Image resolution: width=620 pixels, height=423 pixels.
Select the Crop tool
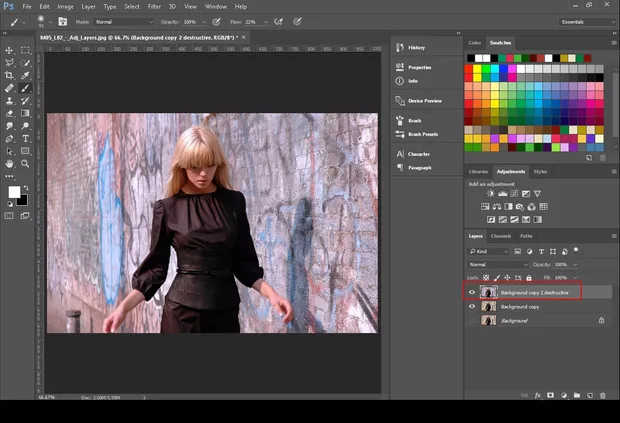pos(10,75)
